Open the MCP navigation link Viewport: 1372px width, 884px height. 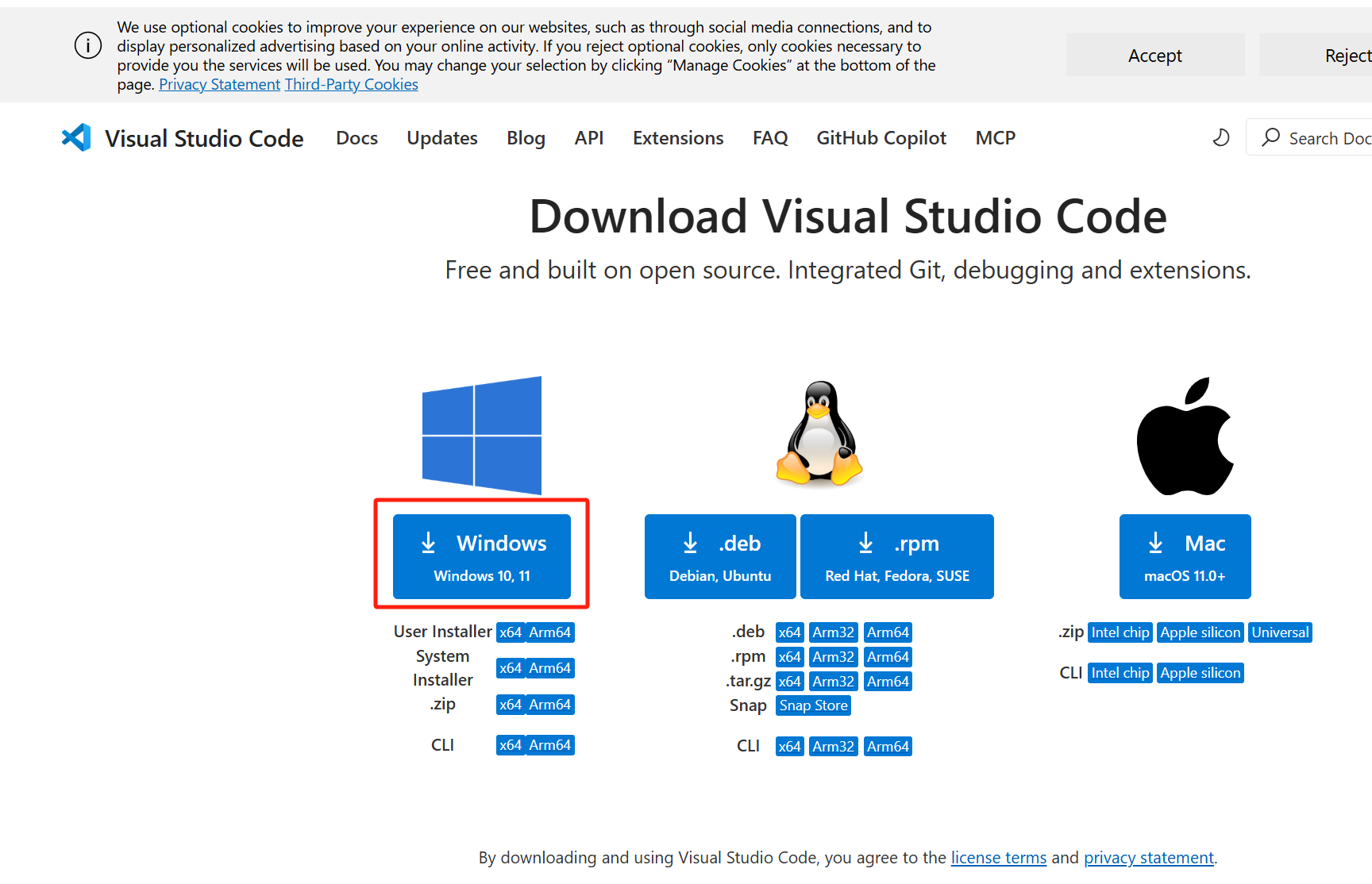click(x=996, y=138)
